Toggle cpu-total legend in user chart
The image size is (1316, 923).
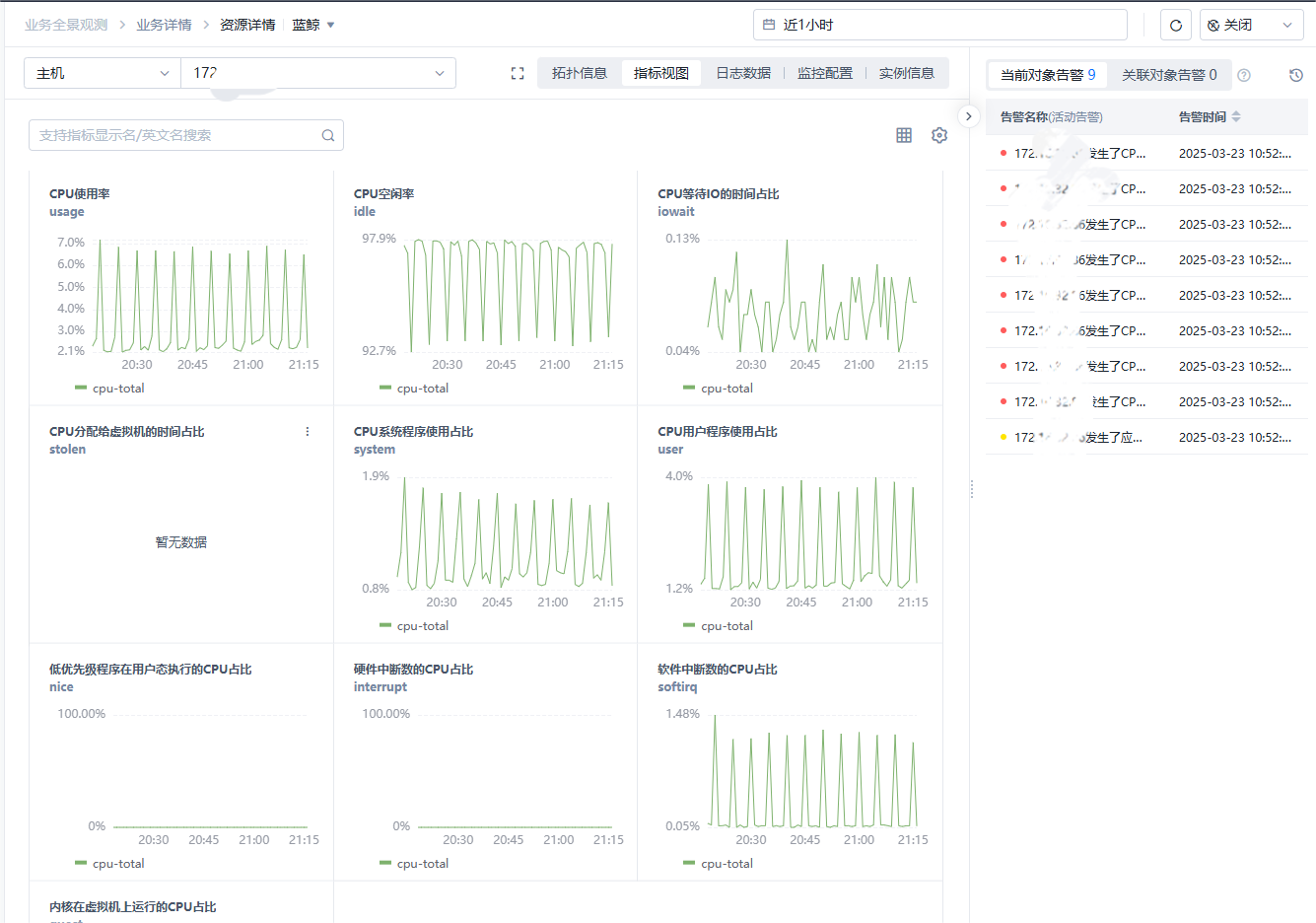click(719, 626)
